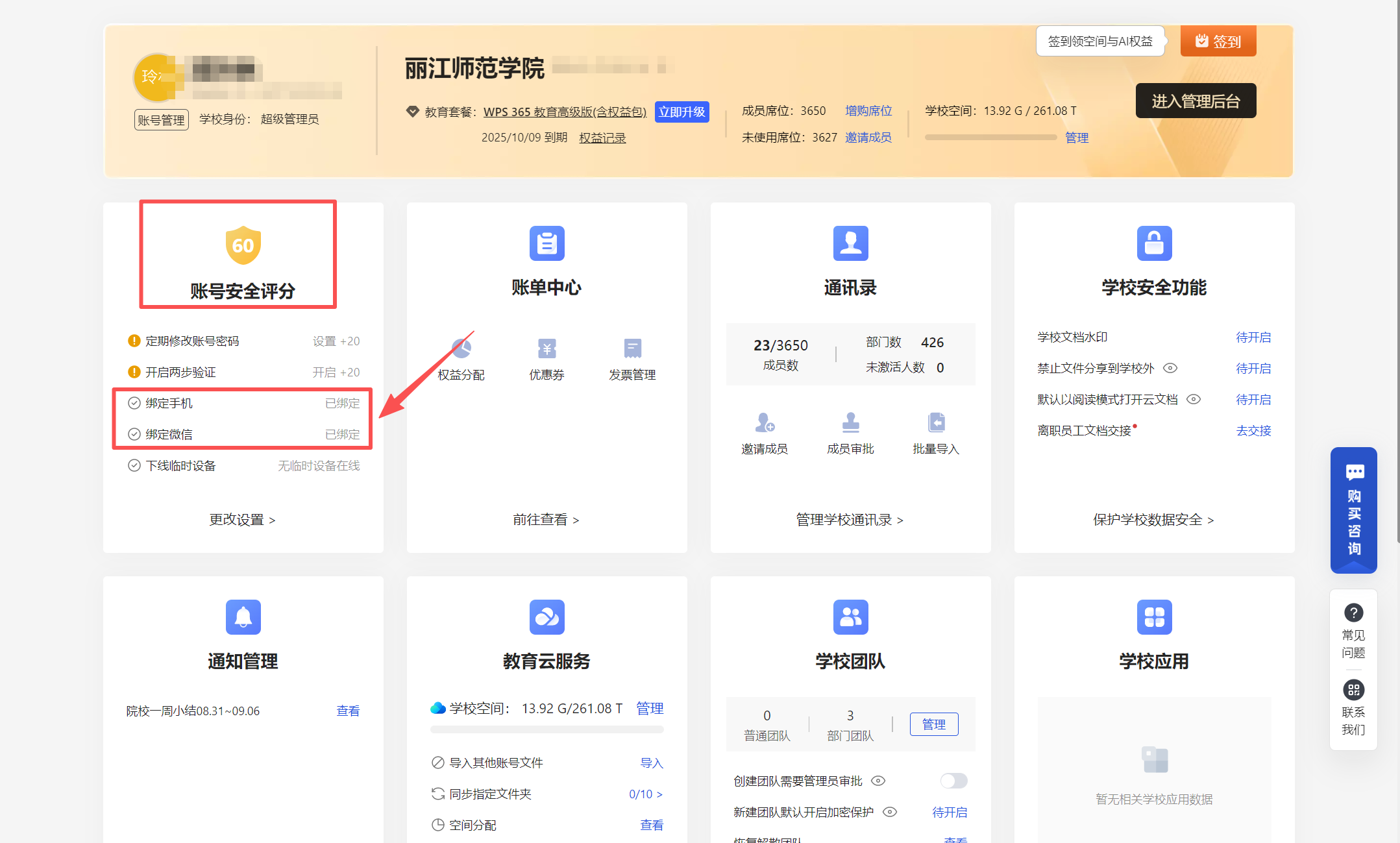Click the page vertical scrollbar
Viewport: 1400px width, 843px height.
click(1397, 273)
